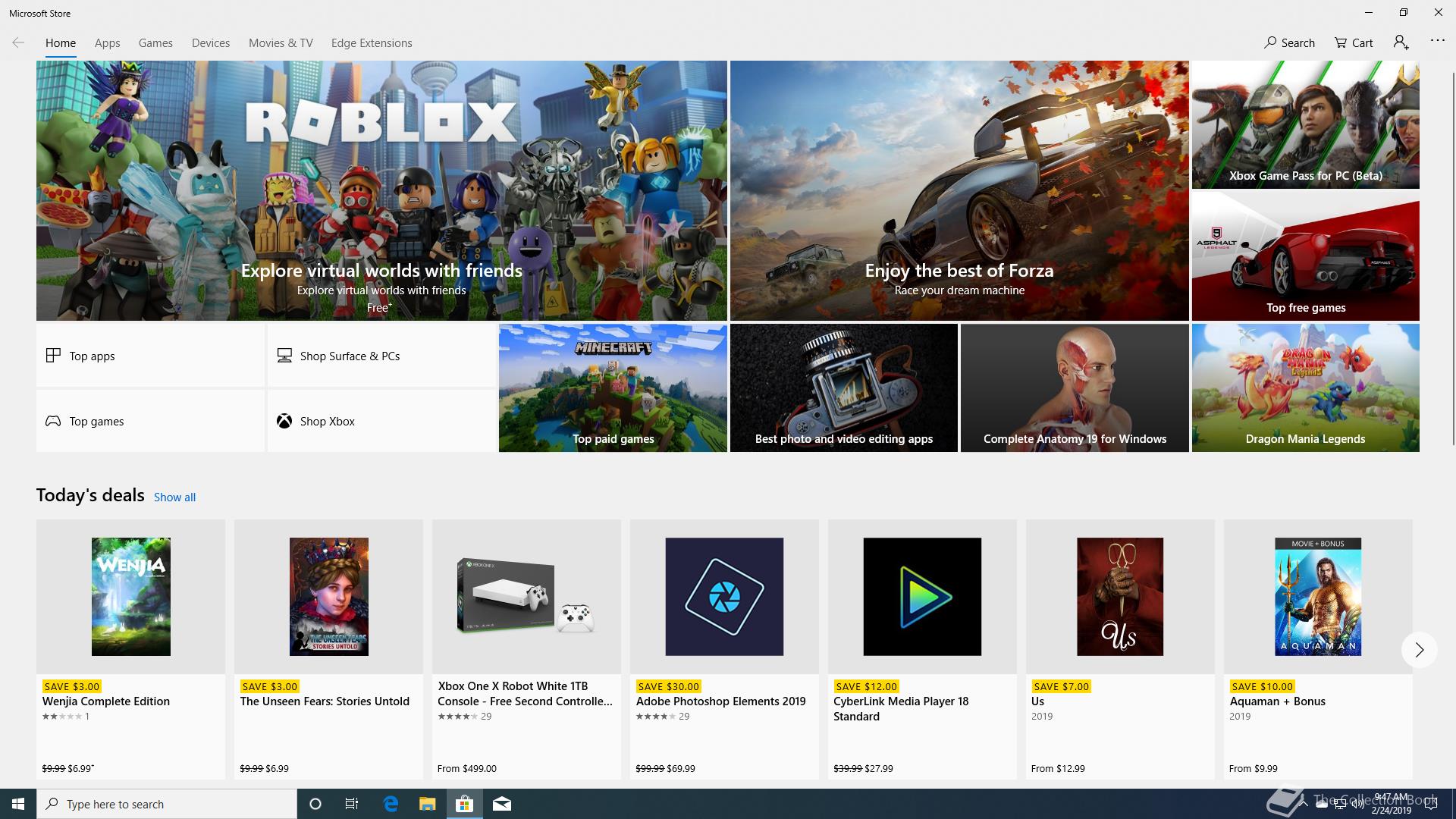Open Best photo and video editing apps tile
This screenshot has width=1456, height=819.
[844, 388]
